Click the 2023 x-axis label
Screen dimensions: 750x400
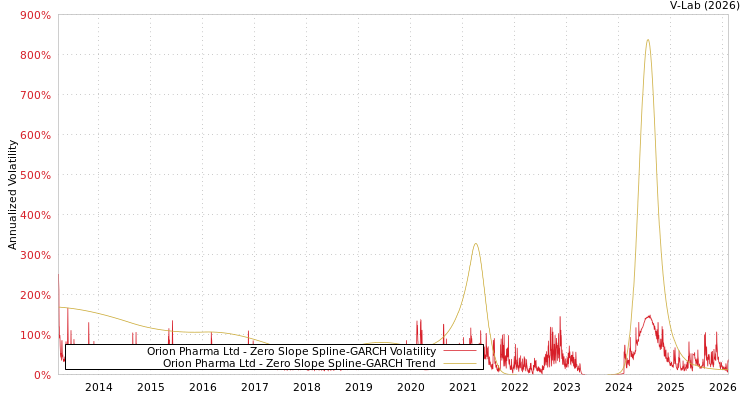click(x=567, y=387)
